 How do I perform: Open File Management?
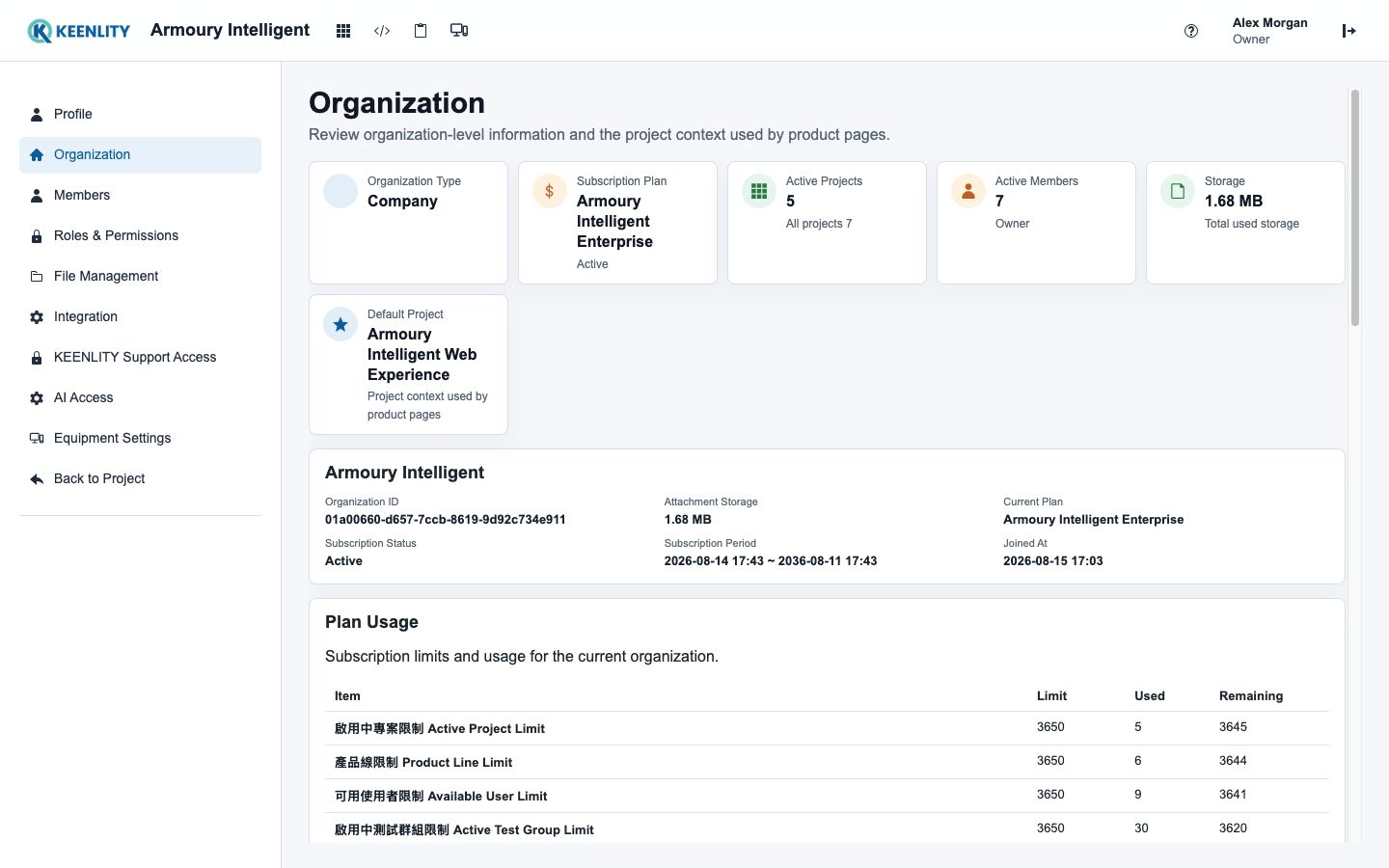click(140, 277)
